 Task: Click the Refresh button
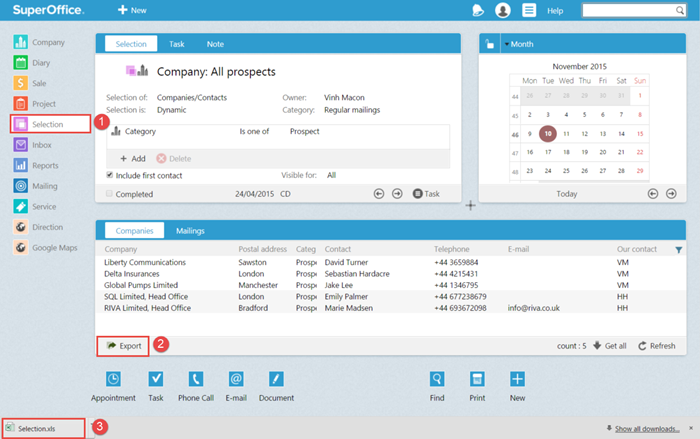(657, 346)
